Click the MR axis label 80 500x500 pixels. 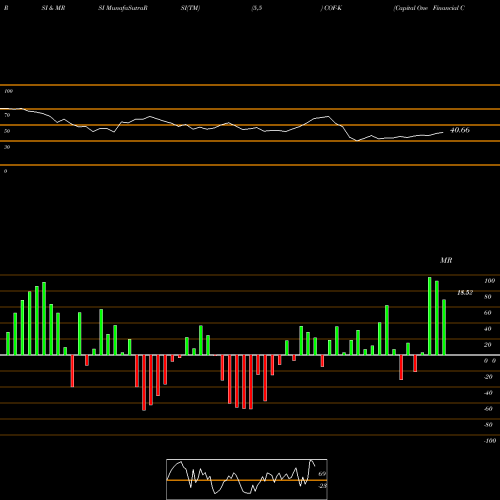(488, 297)
